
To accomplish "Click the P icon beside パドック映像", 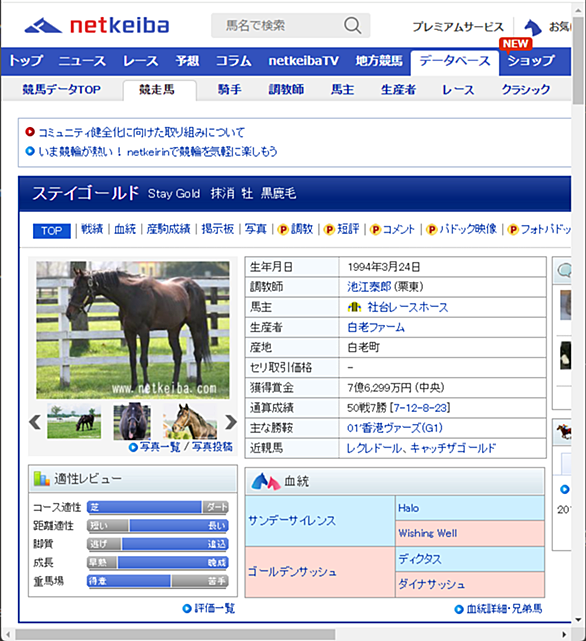I will [431, 230].
